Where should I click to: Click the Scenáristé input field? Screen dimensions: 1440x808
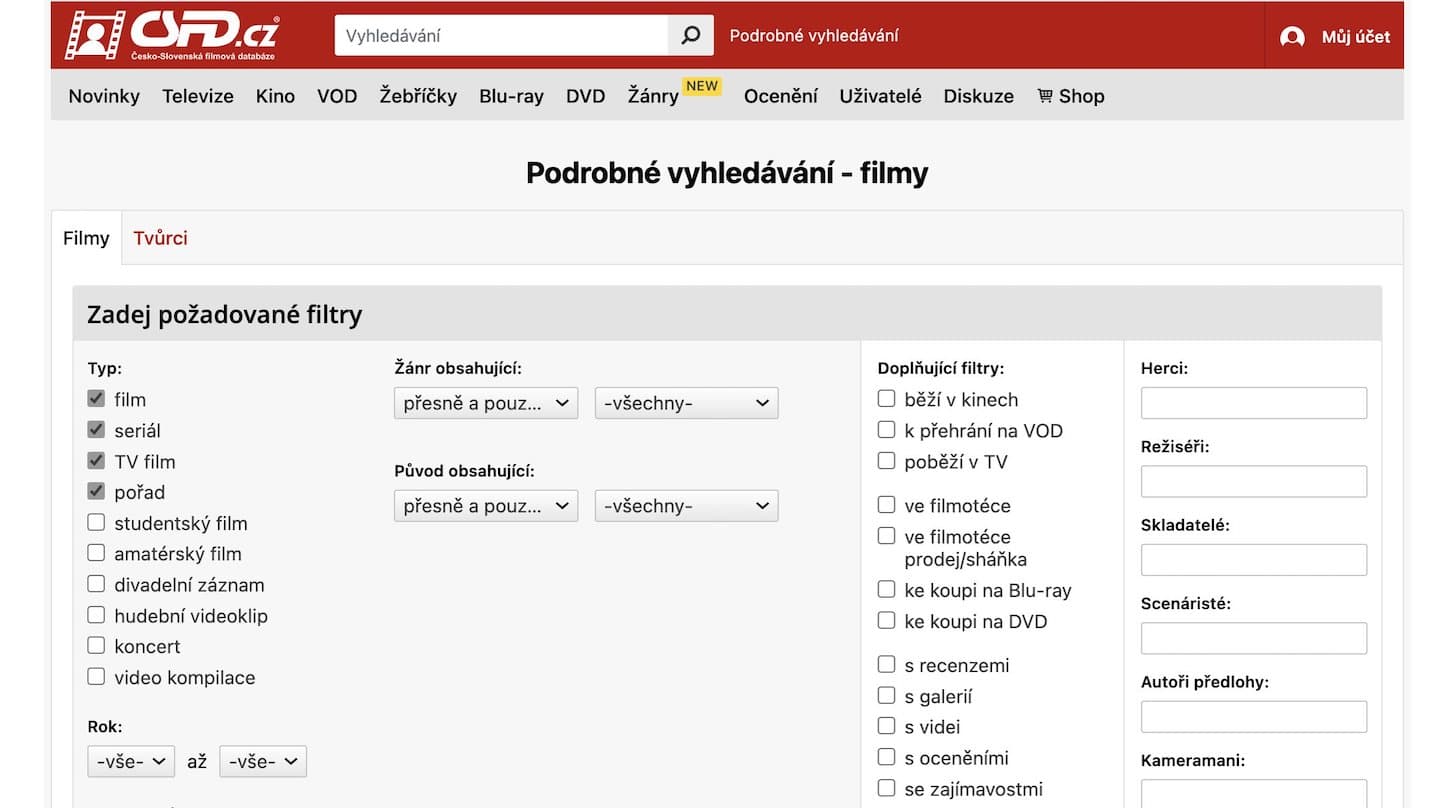click(x=1254, y=638)
